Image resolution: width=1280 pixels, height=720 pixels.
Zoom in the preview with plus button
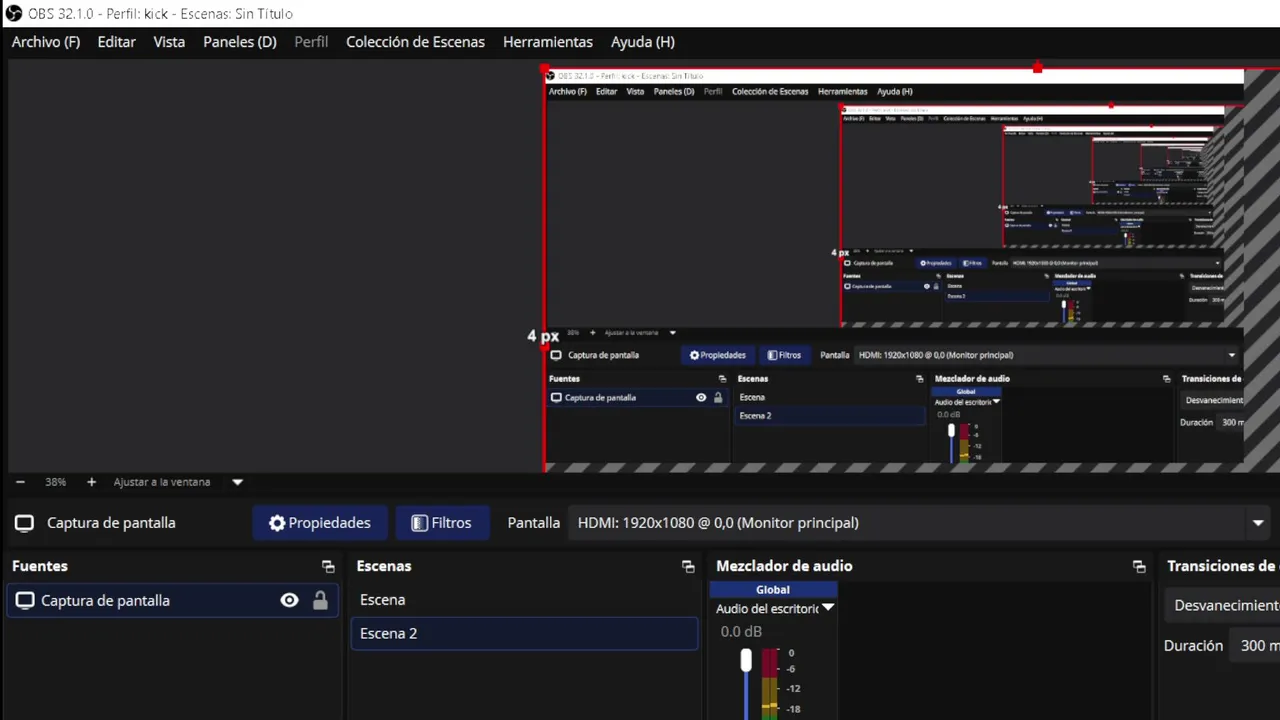coord(91,482)
